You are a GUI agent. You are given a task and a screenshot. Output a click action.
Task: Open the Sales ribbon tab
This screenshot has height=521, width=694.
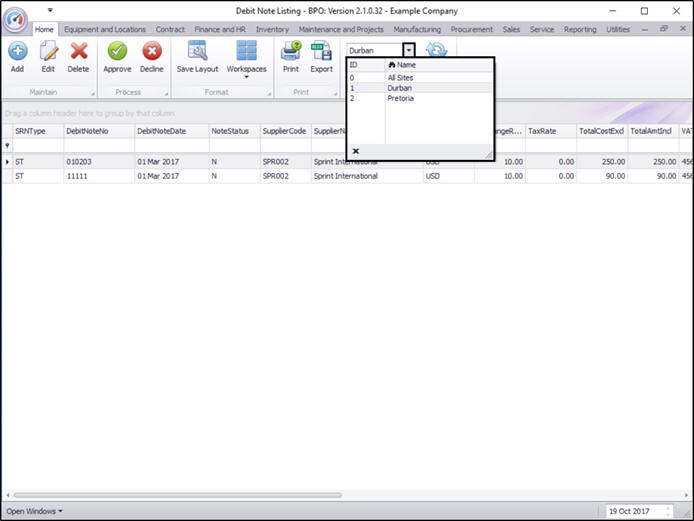coord(511,29)
